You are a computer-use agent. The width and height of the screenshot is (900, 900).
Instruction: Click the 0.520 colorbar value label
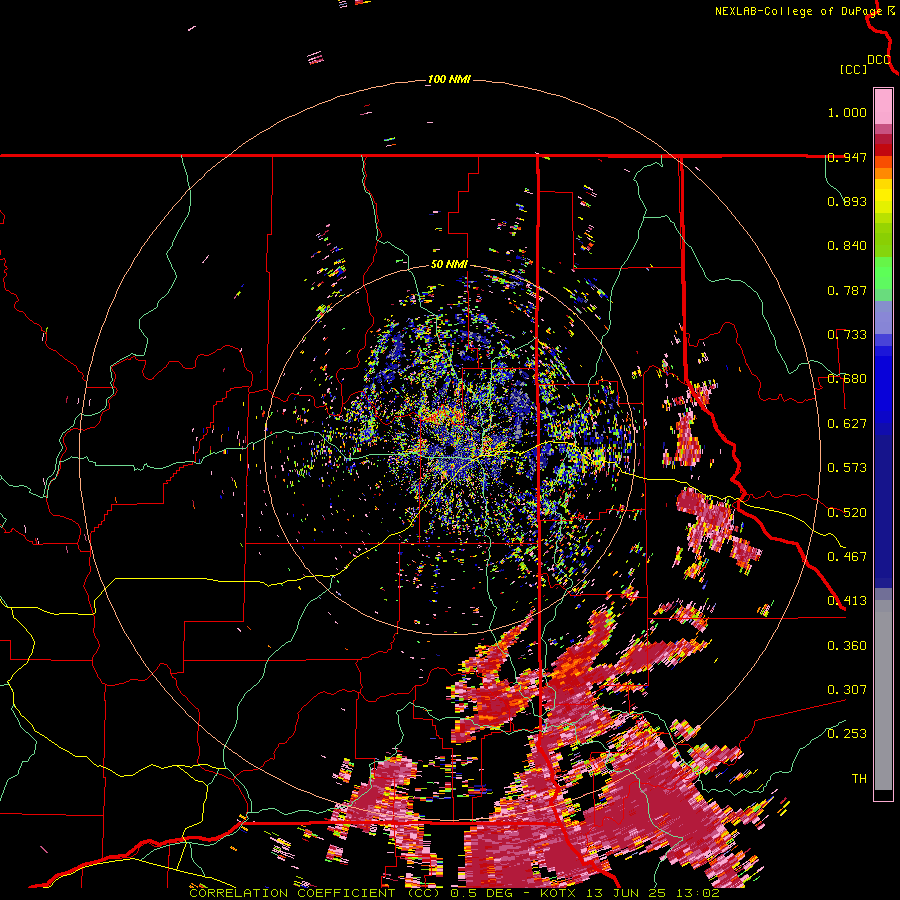(847, 513)
